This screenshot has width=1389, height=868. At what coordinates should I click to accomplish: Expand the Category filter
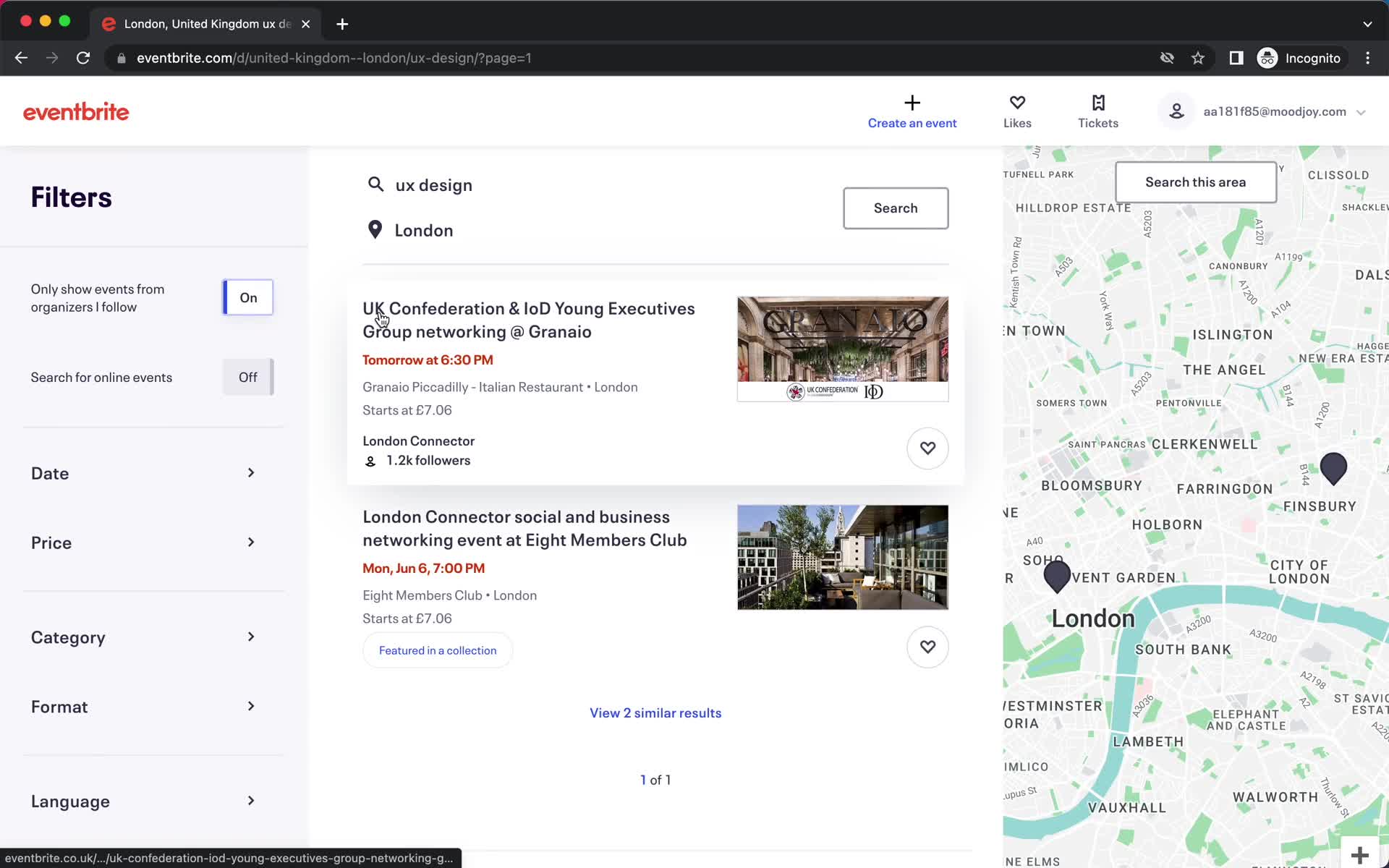pyautogui.click(x=143, y=637)
